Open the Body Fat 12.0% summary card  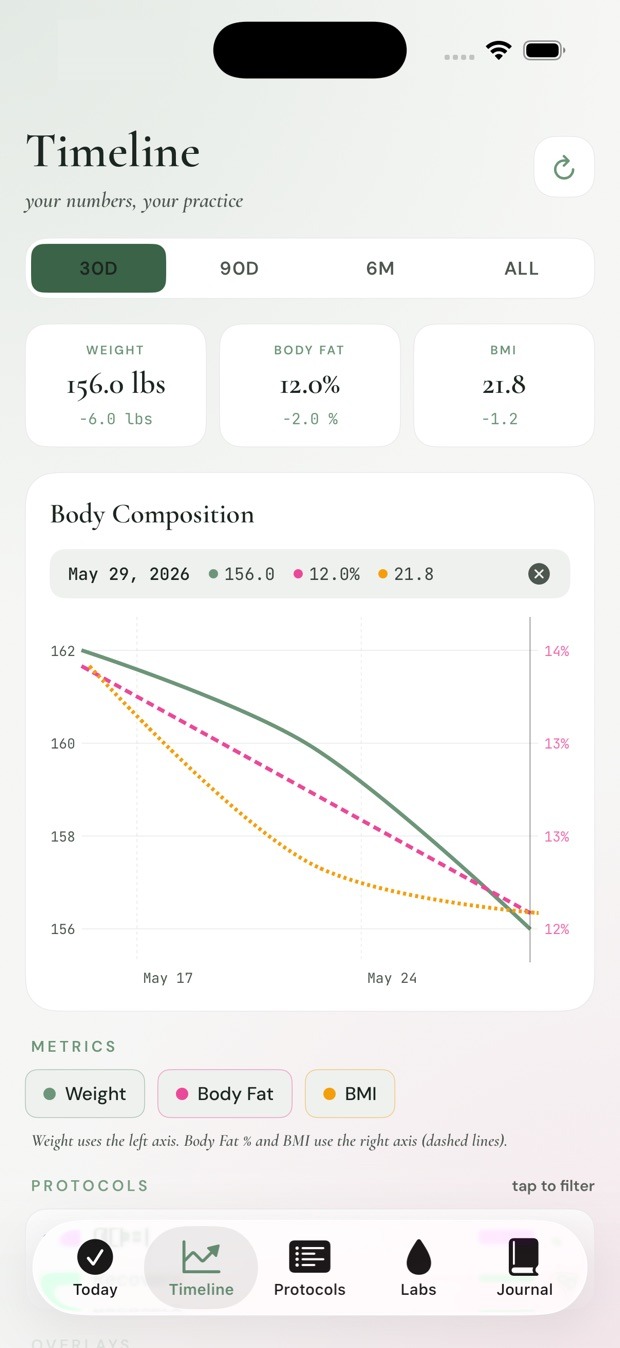point(310,385)
